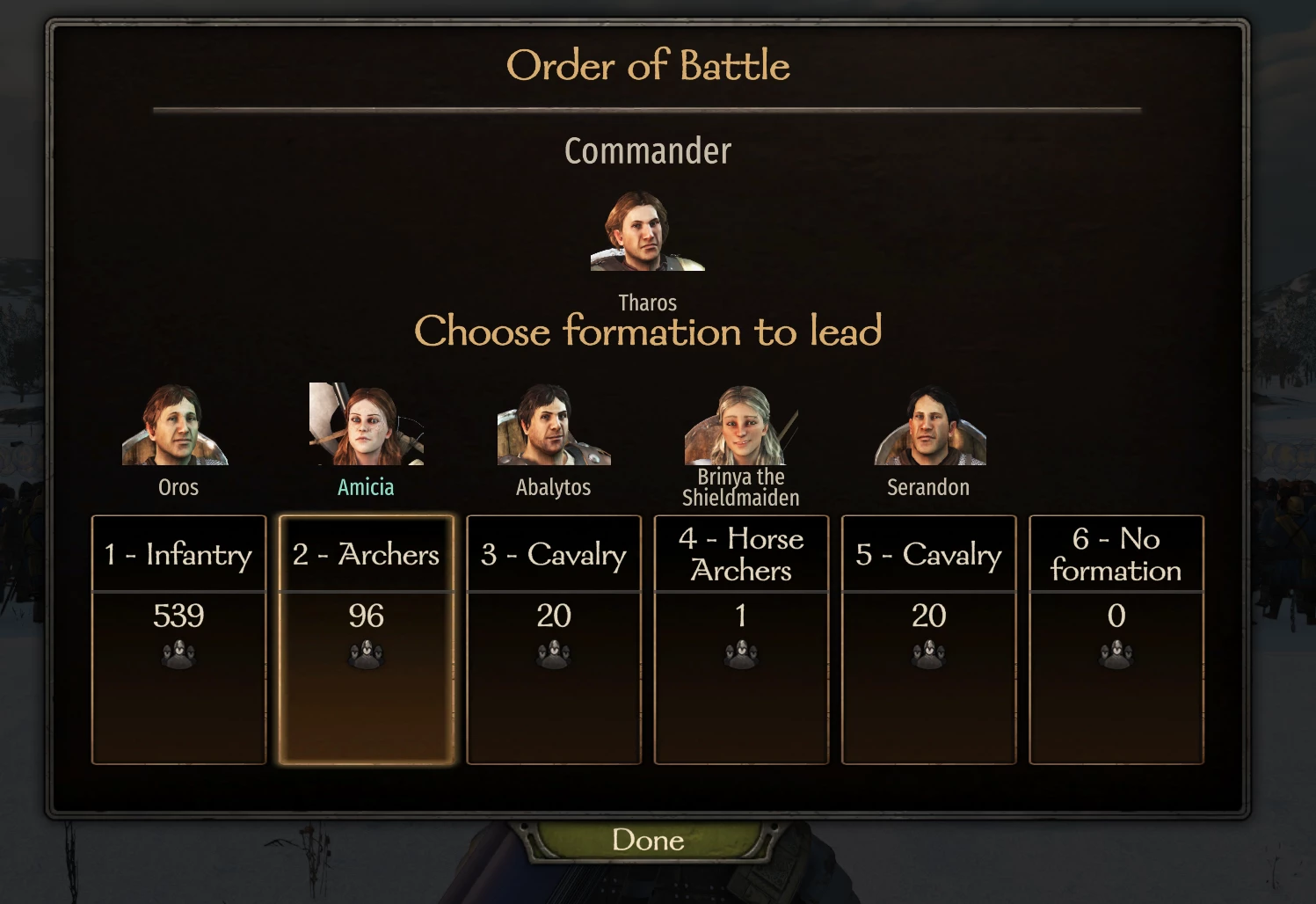The image size is (1316, 904).
Task: Click troop icon under Archers count 96
Action: point(366,654)
